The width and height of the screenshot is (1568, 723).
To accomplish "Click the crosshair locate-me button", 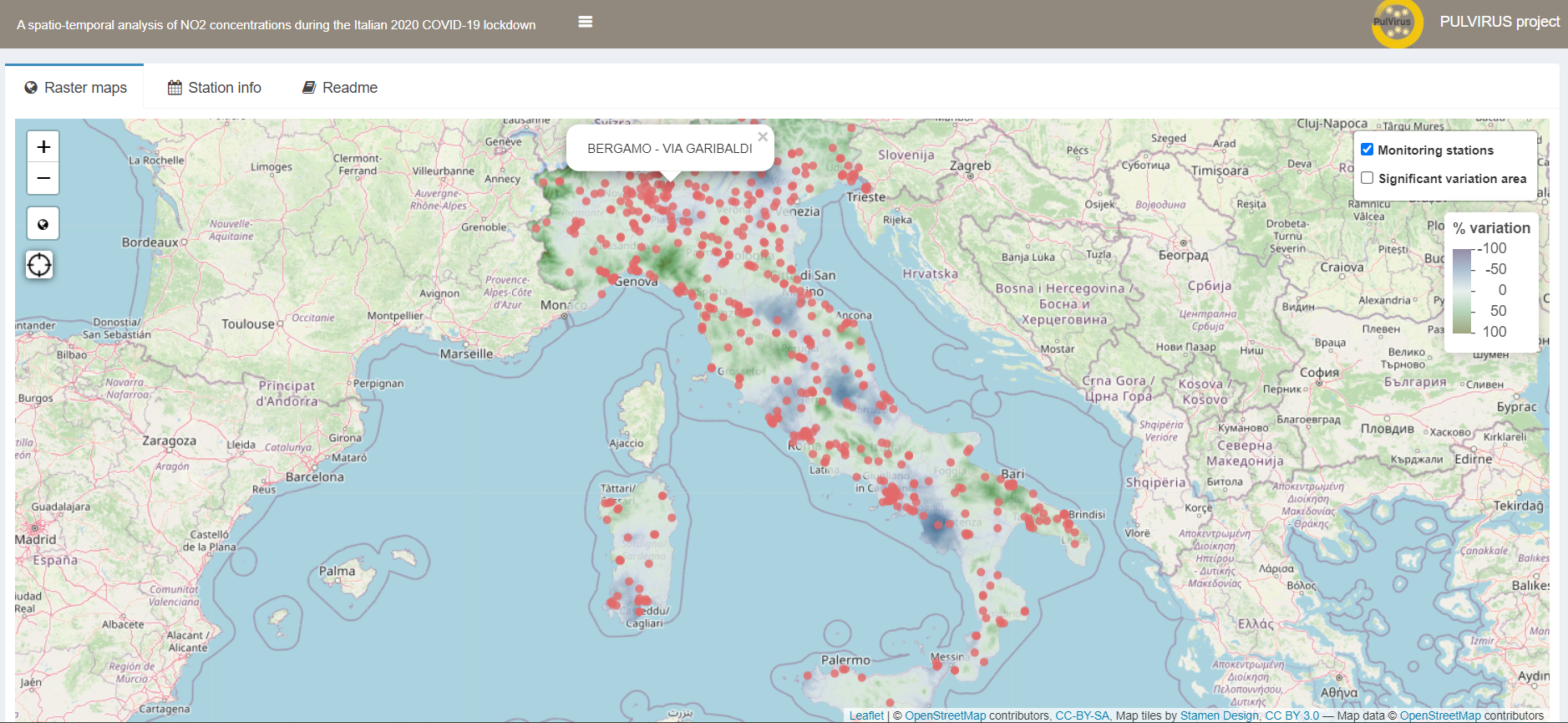I will coord(39,265).
